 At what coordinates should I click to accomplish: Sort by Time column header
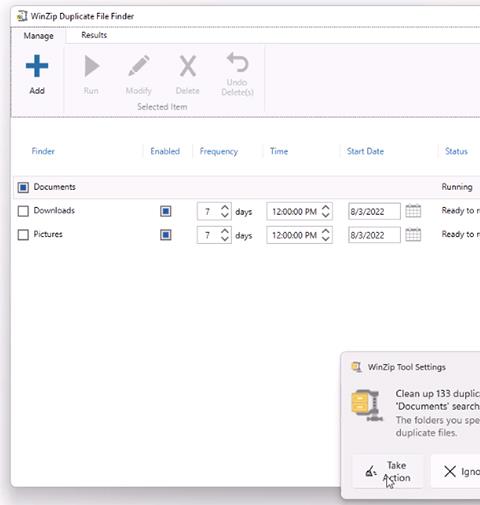point(279,151)
